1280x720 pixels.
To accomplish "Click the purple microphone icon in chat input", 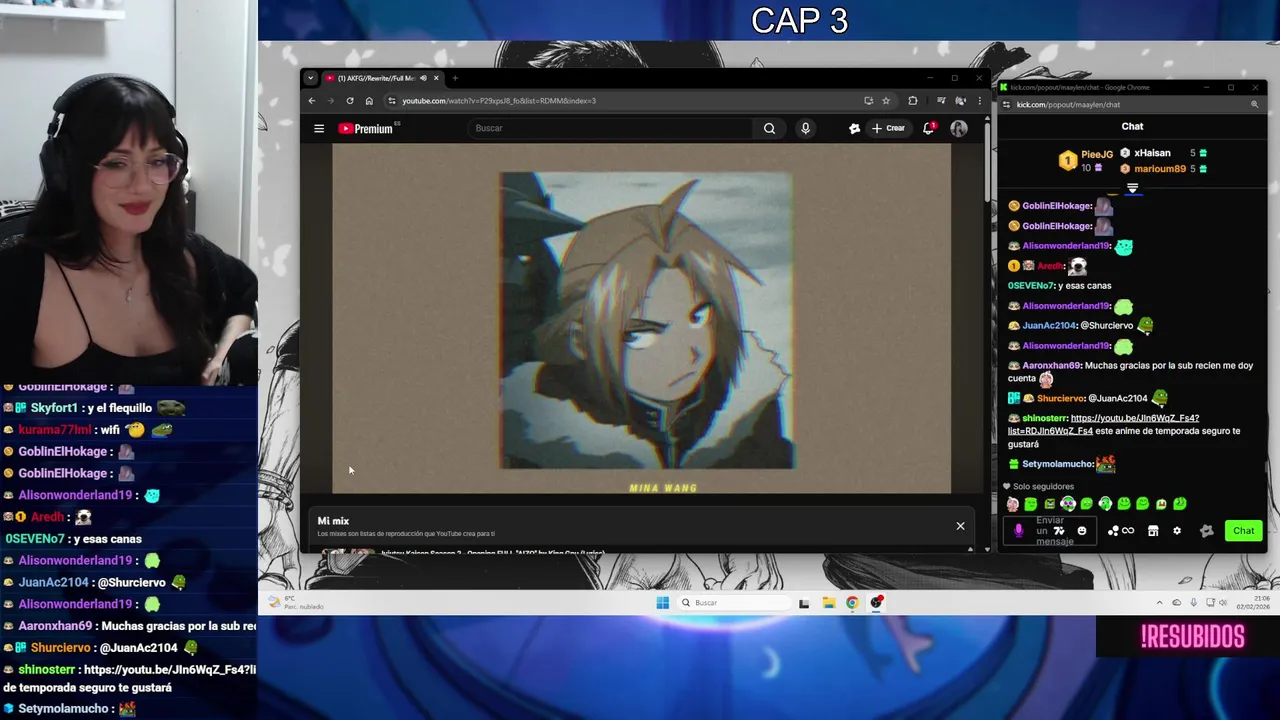I will [1019, 531].
